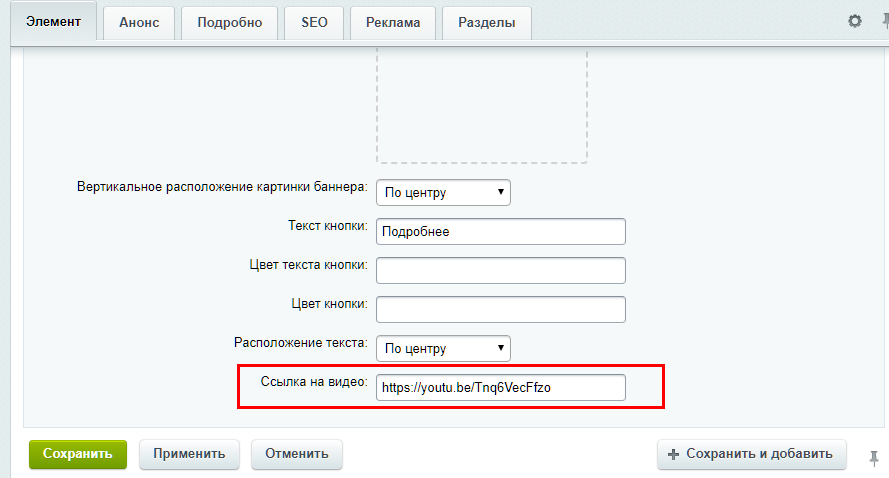The width and height of the screenshot is (889, 478).
Task: Expand the Вертикальное расположение картинки баннера dropdown
Action: pyautogui.click(x=443, y=192)
